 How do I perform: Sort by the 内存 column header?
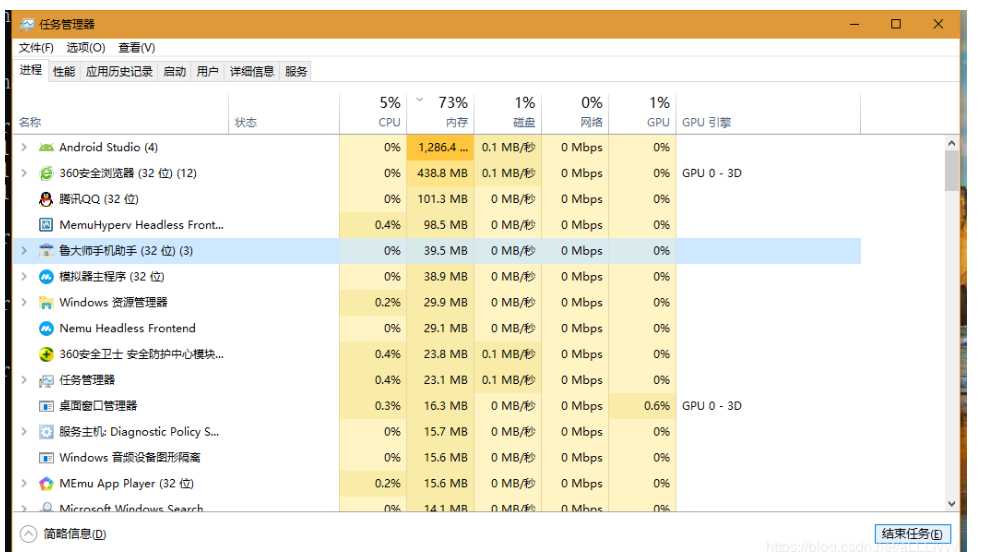(x=440, y=113)
